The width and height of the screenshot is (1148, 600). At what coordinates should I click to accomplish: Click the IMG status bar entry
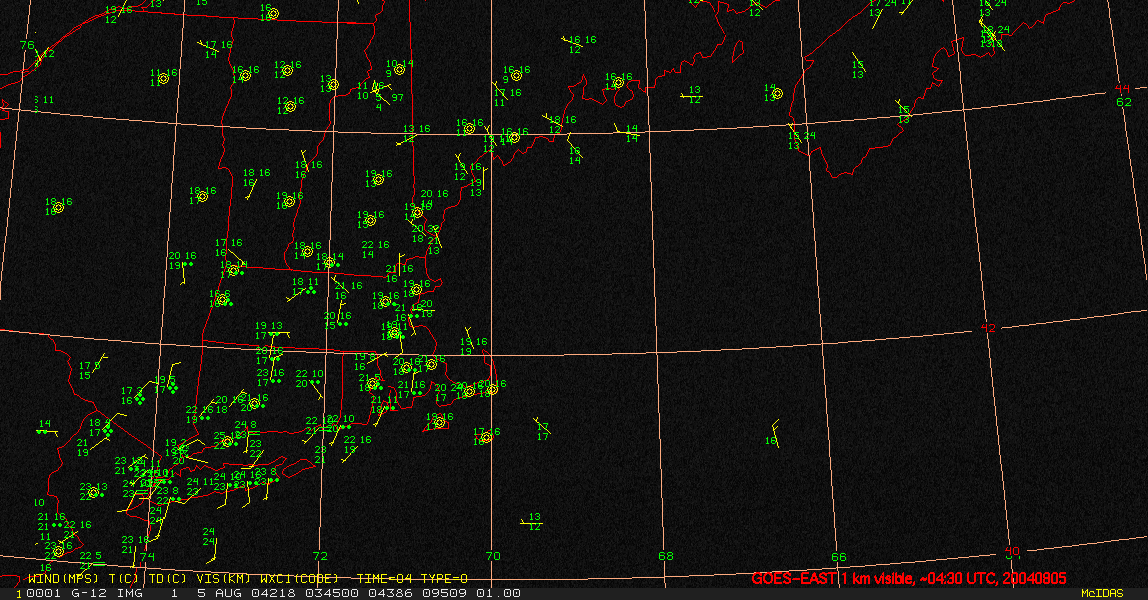coord(130,593)
